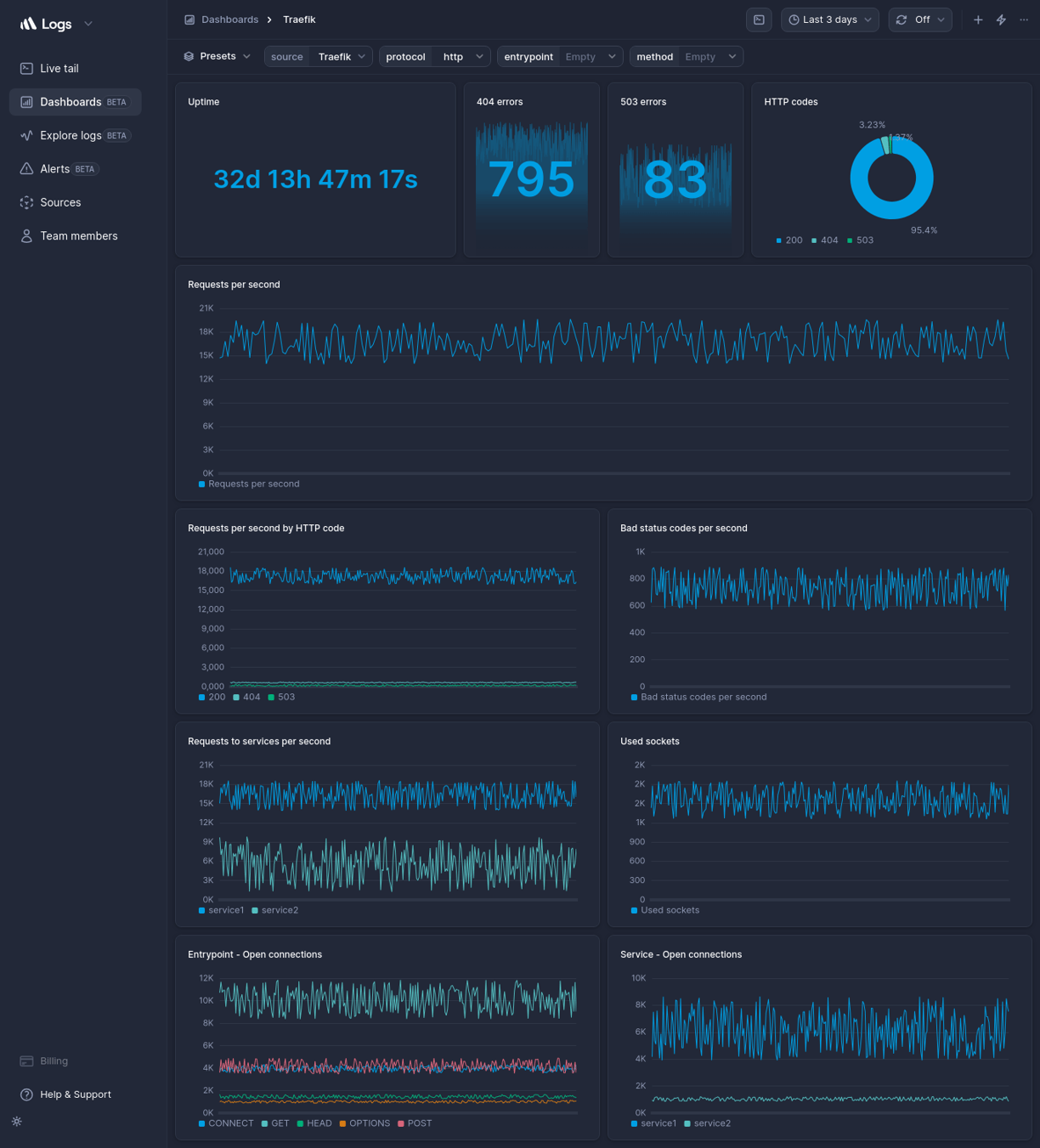Toggle auto-refresh from Off
This screenshot has width=1040, height=1148.
click(x=920, y=19)
